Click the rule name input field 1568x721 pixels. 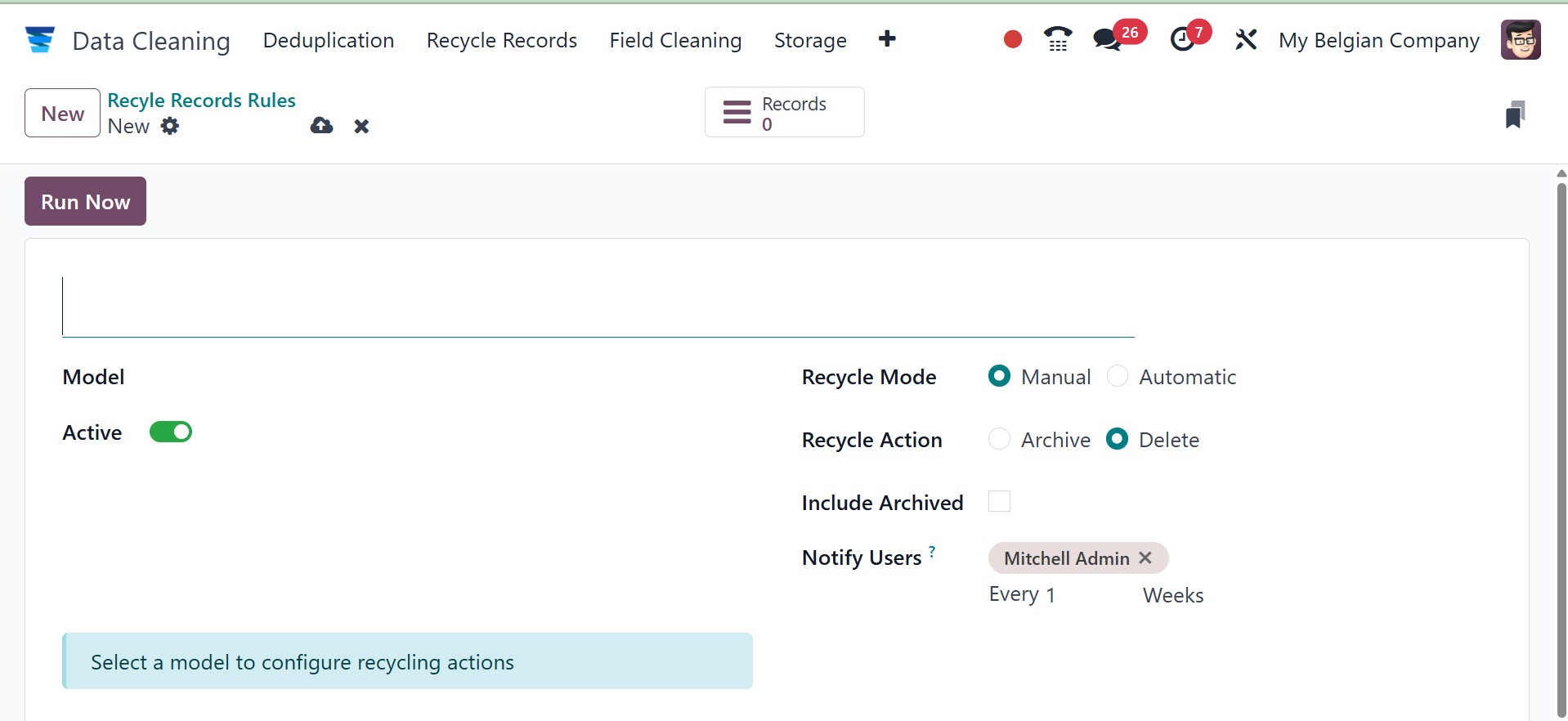597,307
